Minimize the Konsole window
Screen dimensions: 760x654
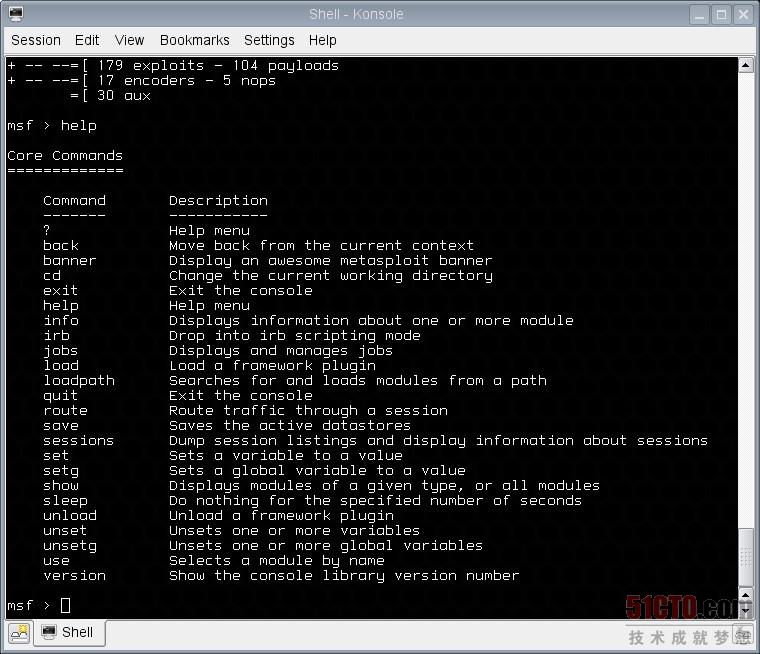tap(699, 15)
